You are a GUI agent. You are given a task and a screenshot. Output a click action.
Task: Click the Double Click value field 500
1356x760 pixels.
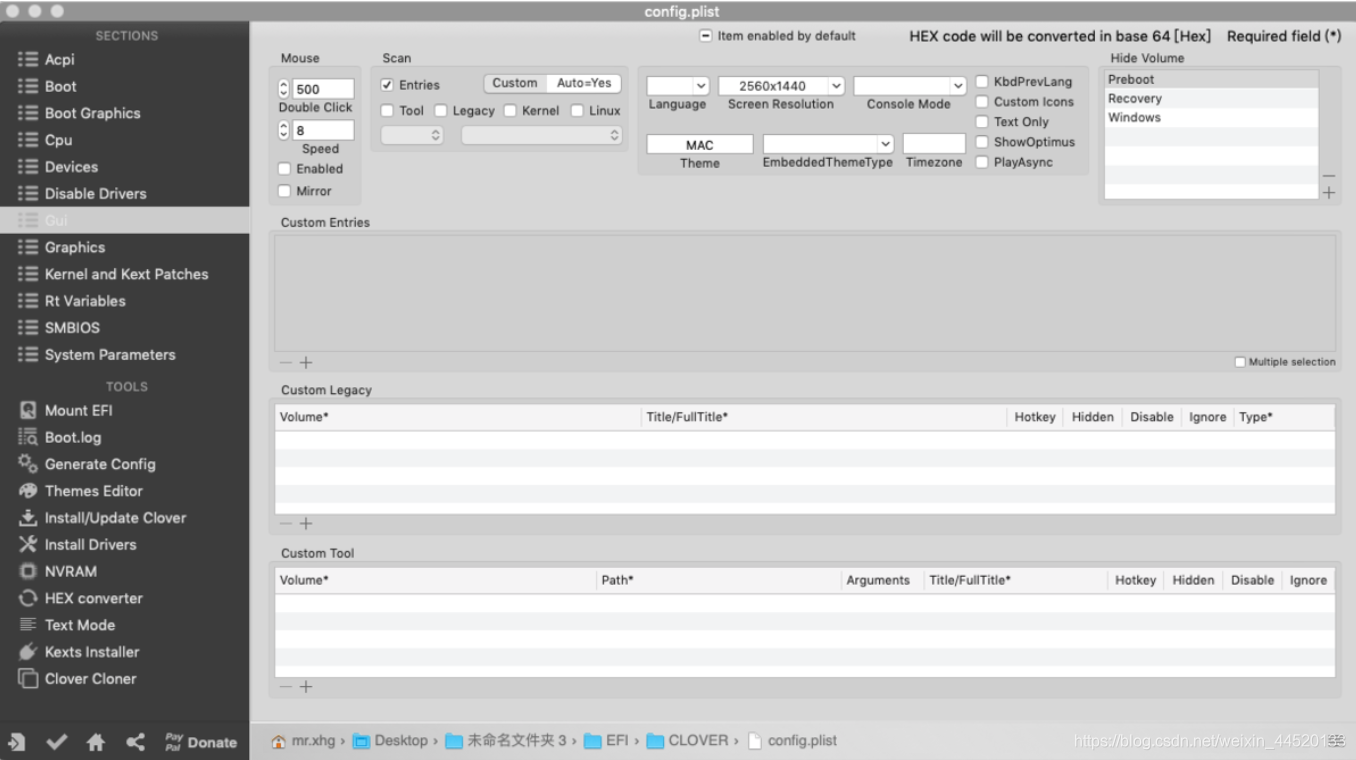tap(323, 89)
